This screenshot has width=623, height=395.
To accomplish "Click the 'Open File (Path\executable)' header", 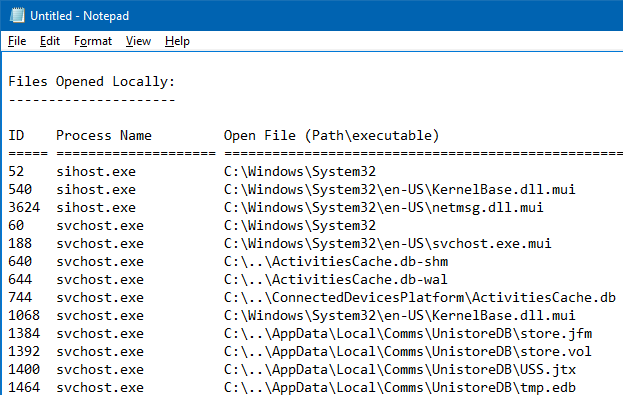I will 331,136.
